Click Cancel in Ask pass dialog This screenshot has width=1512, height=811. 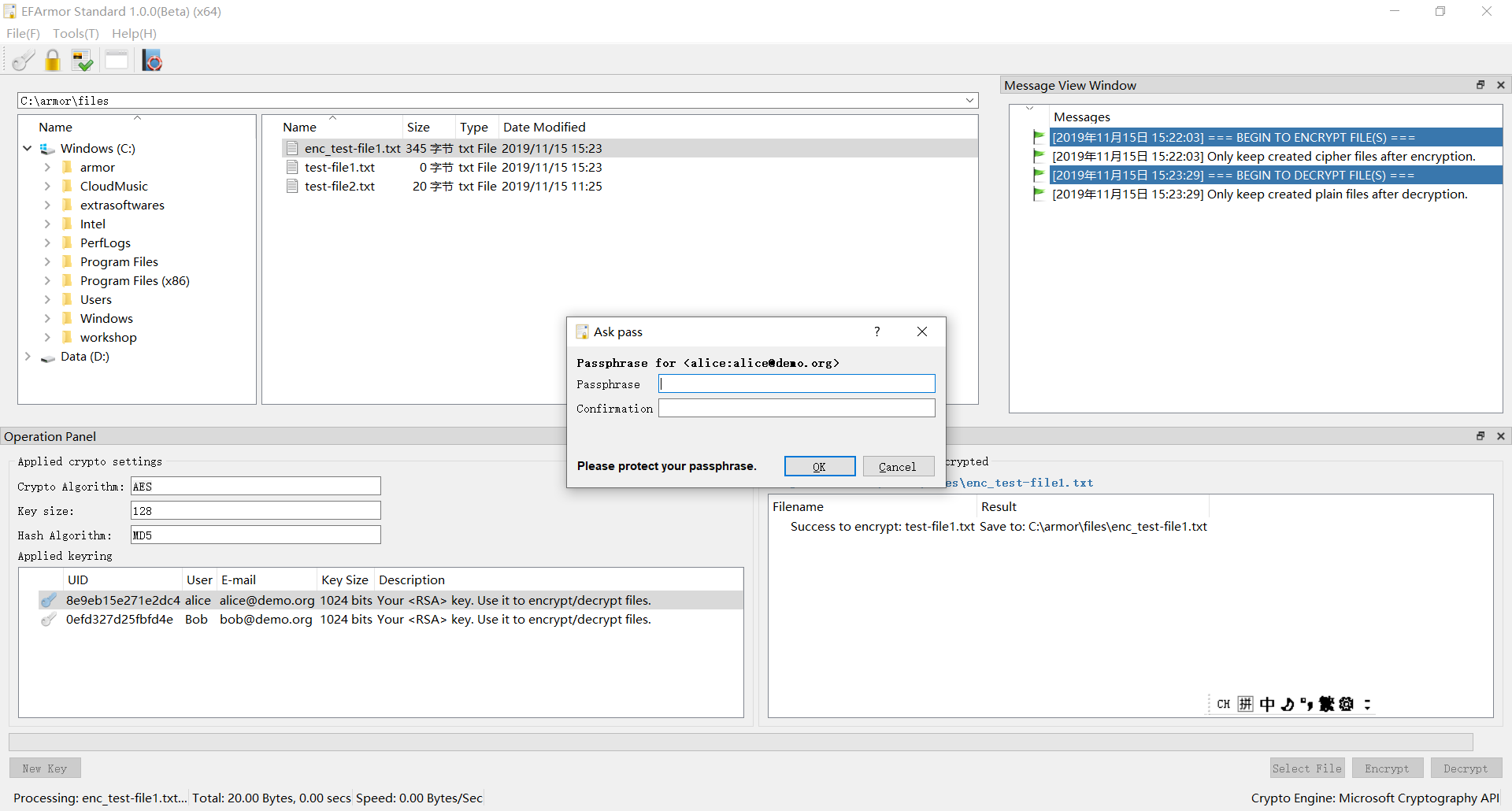[x=898, y=466]
